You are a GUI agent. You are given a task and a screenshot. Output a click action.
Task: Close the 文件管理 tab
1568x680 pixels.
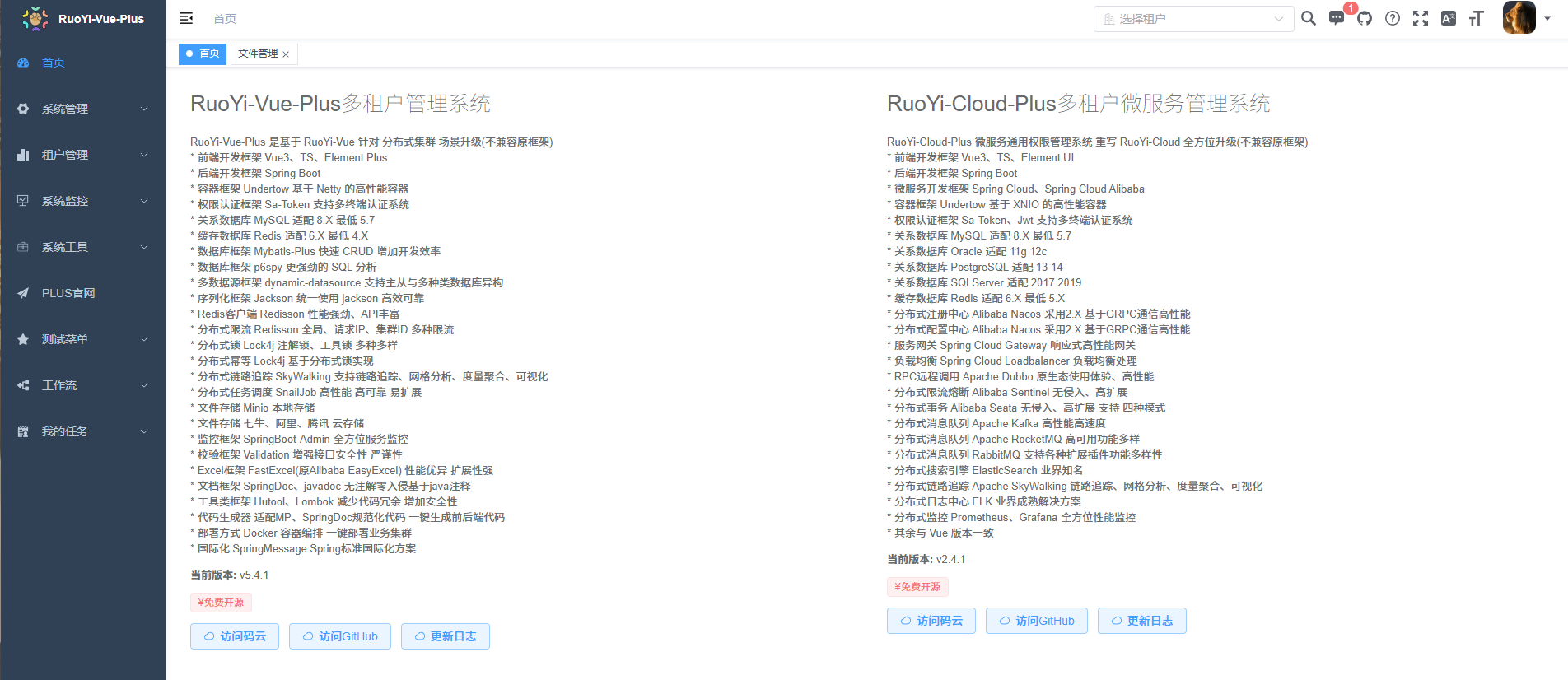pyautogui.click(x=286, y=54)
